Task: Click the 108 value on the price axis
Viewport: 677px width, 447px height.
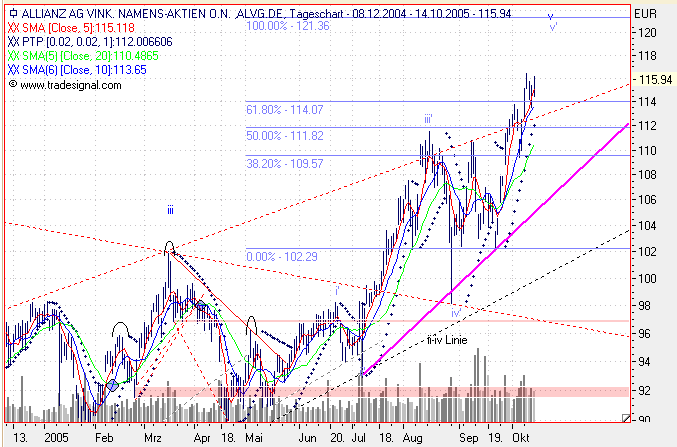Action: (648, 174)
